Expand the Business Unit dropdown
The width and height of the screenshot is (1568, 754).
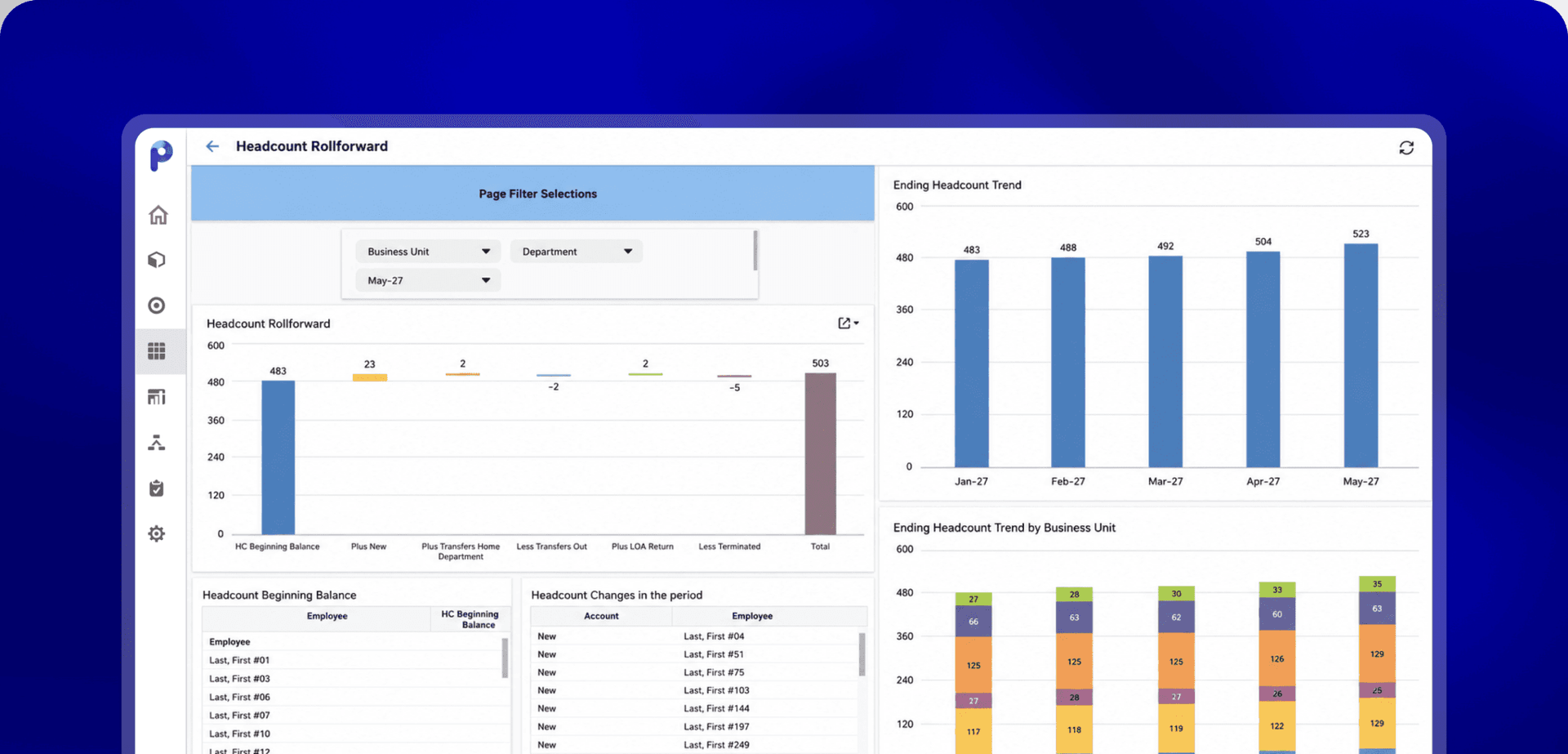tap(428, 252)
